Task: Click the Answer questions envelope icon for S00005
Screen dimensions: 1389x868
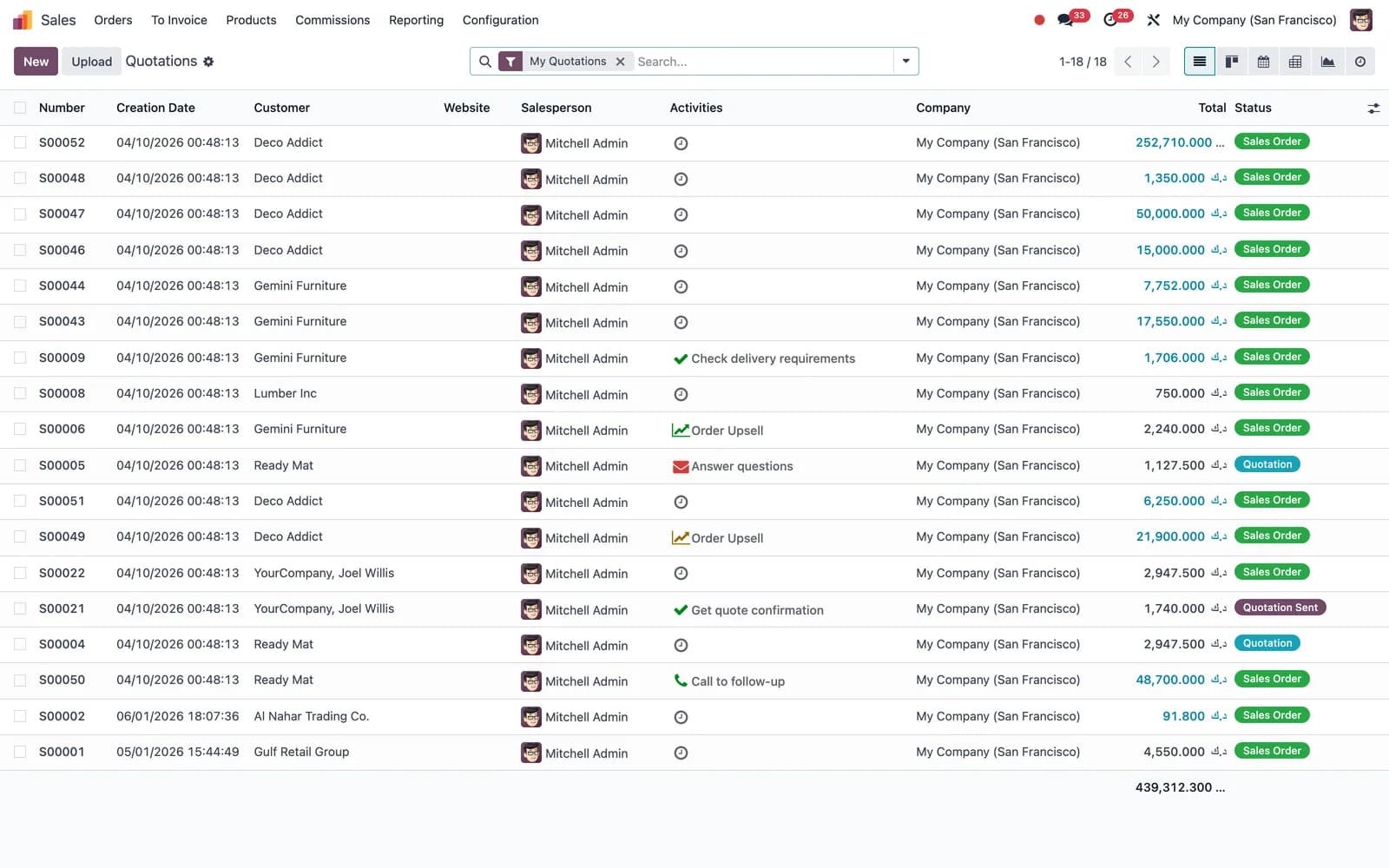Action: (681, 466)
